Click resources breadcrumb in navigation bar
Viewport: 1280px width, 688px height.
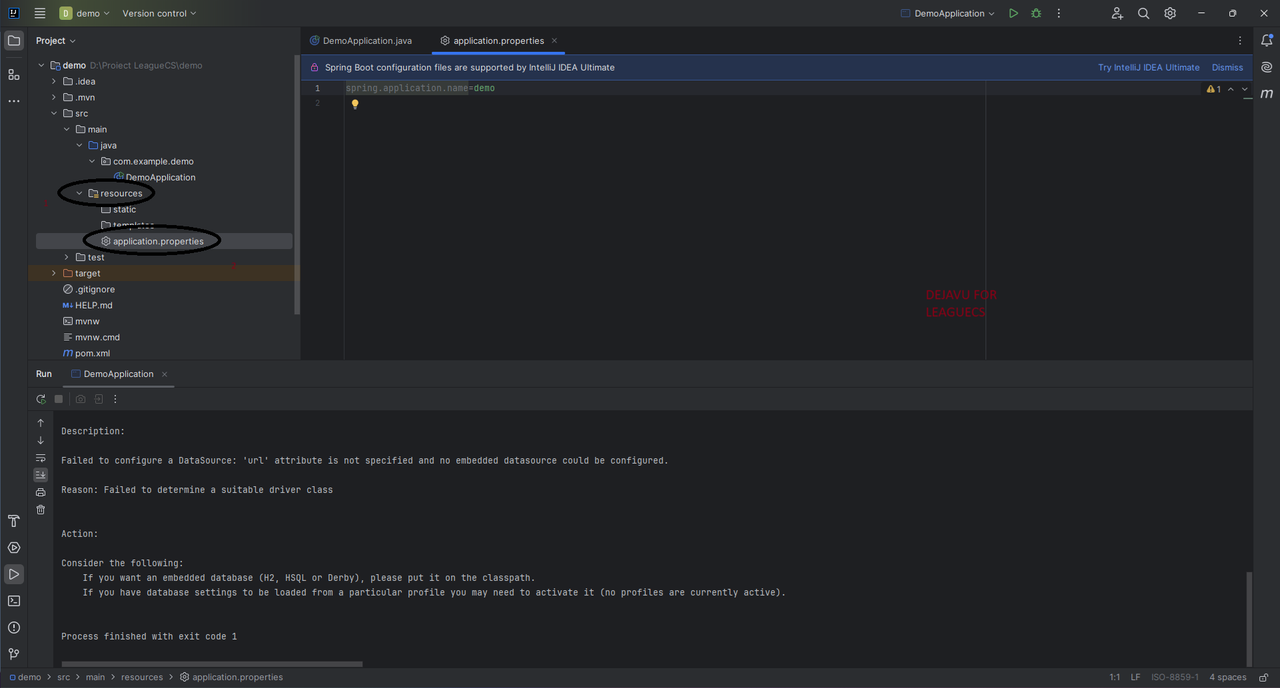pos(142,677)
